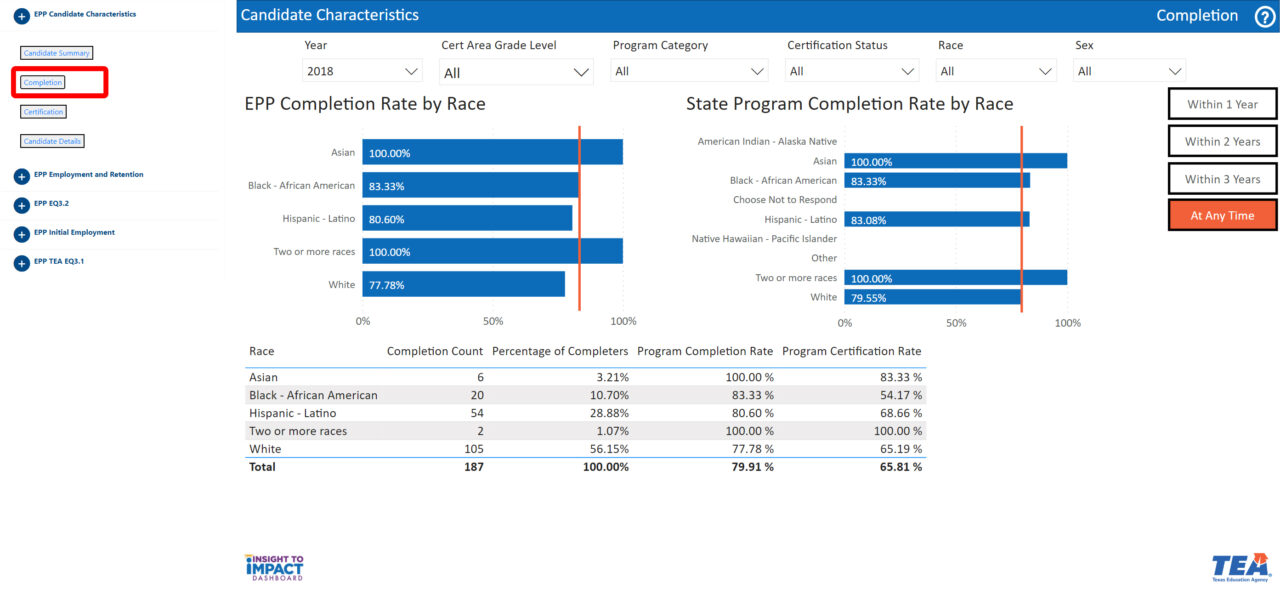Go to the Certification page
The height and width of the screenshot is (594, 1280).
[44, 112]
